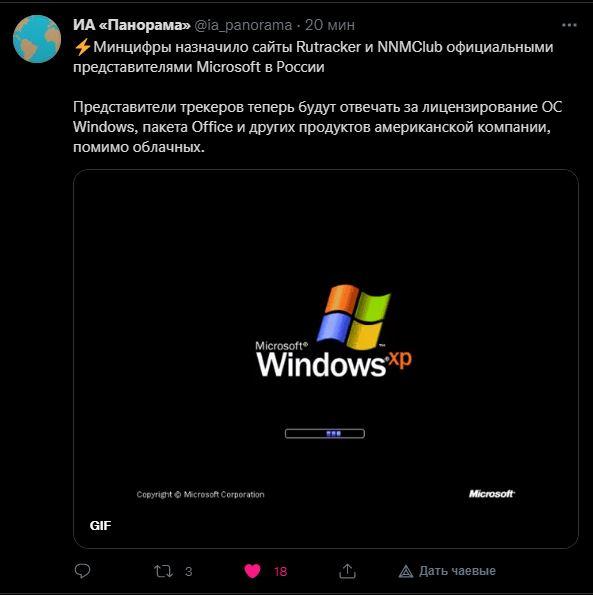593x595 pixels.
Task: Open the 20 мин timestamp
Action: tap(330, 25)
